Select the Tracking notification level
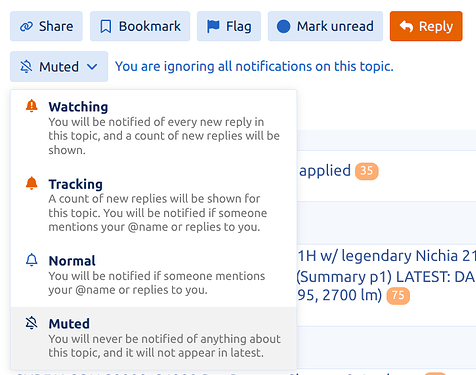476x375 pixels. [x=154, y=205]
